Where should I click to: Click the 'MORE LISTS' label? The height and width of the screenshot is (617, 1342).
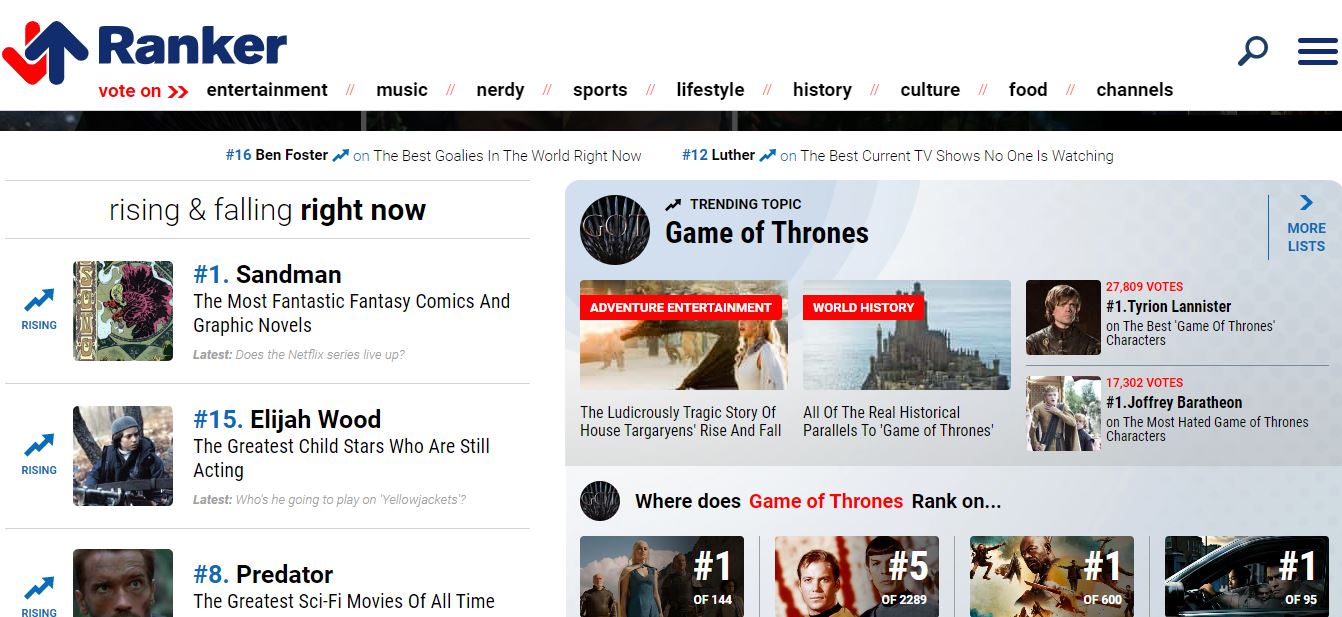pyautogui.click(x=1306, y=237)
